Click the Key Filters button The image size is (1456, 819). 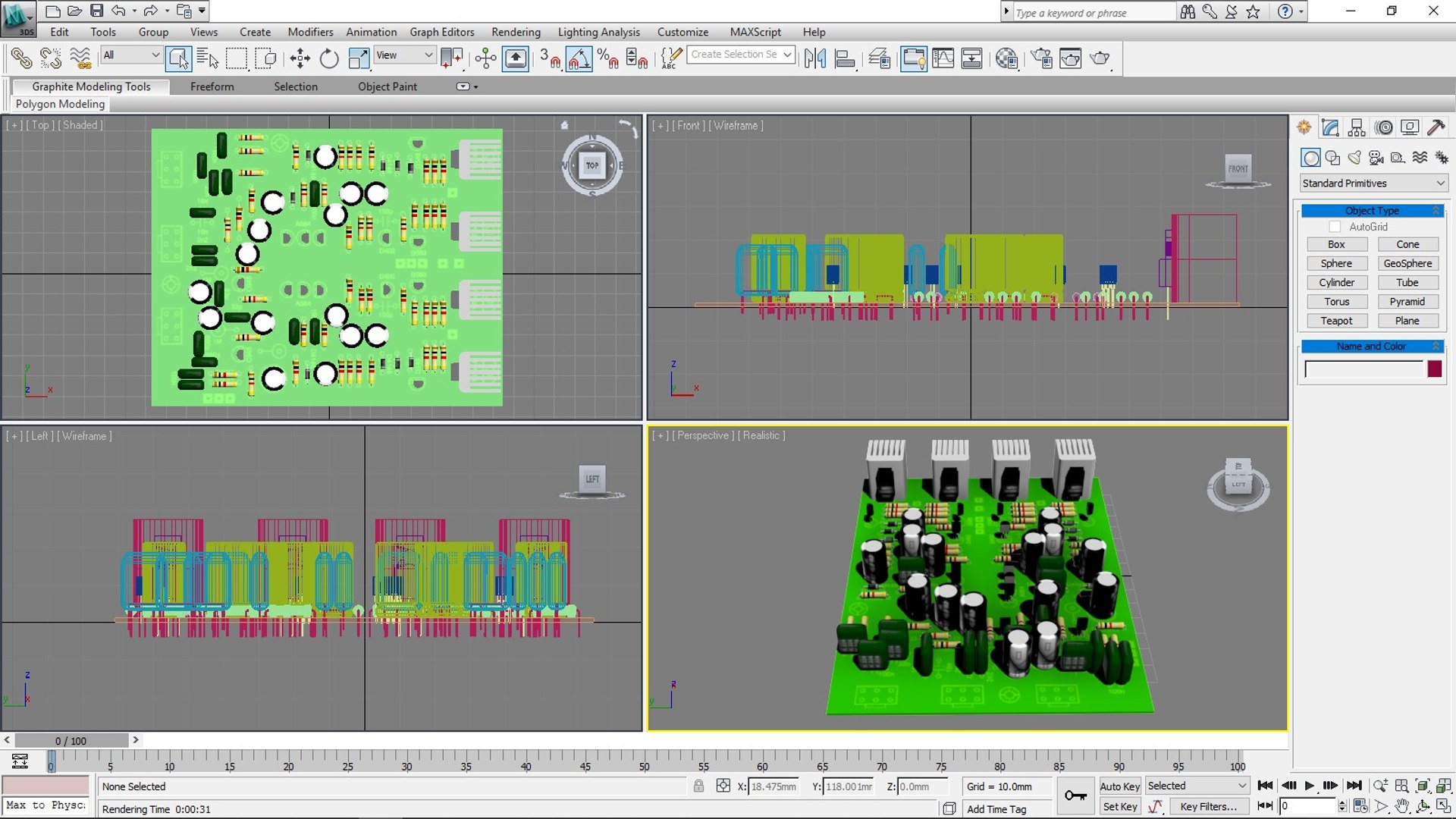click(1208, 806)
